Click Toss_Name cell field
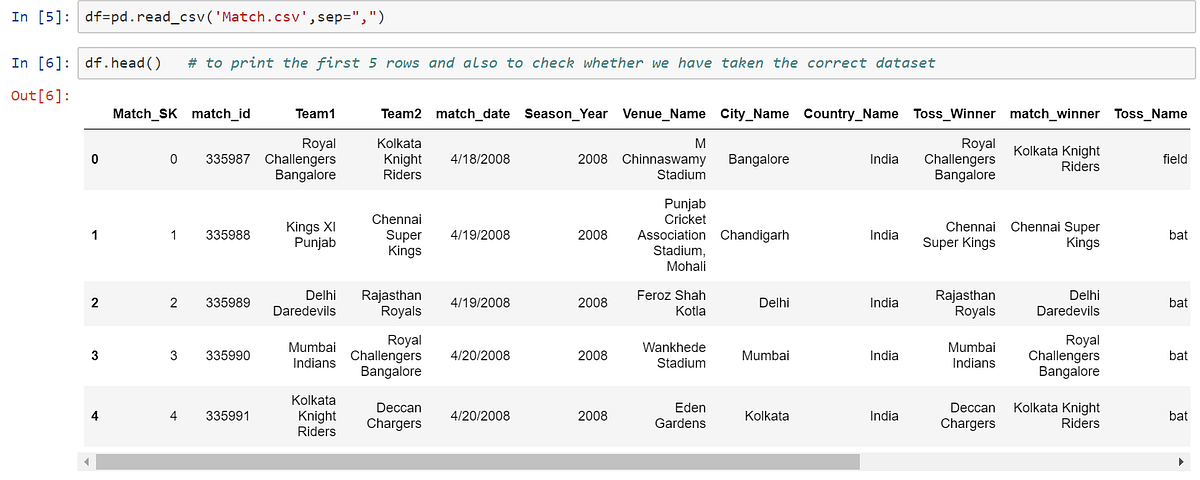 [x=1176, y=159]
